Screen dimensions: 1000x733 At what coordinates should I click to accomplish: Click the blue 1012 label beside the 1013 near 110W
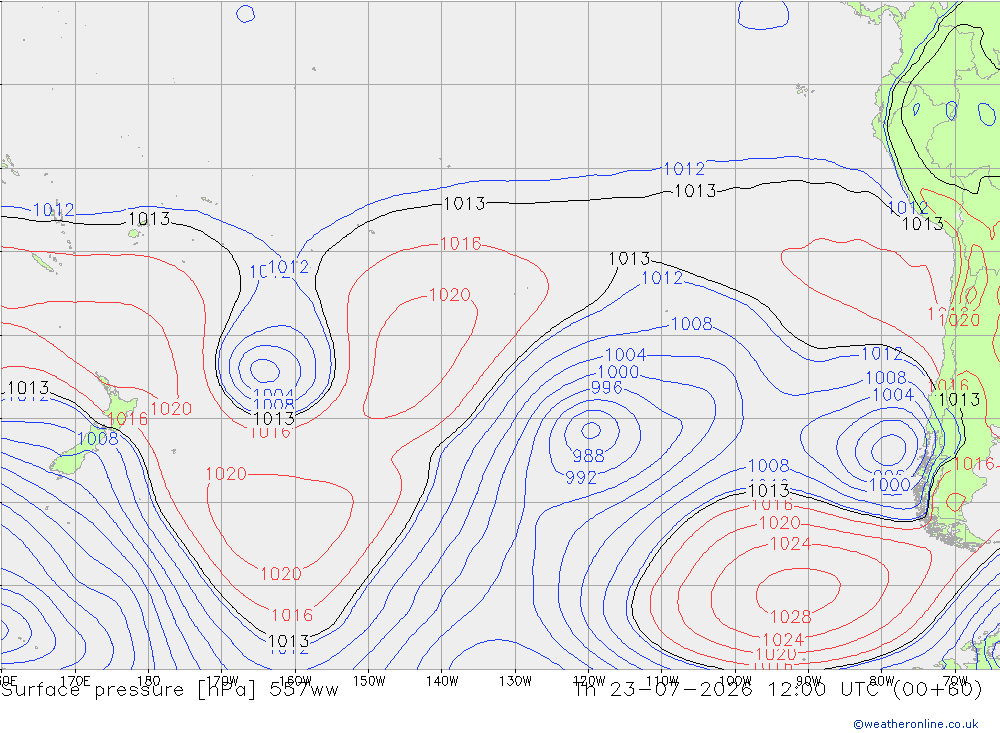(662, 278)
